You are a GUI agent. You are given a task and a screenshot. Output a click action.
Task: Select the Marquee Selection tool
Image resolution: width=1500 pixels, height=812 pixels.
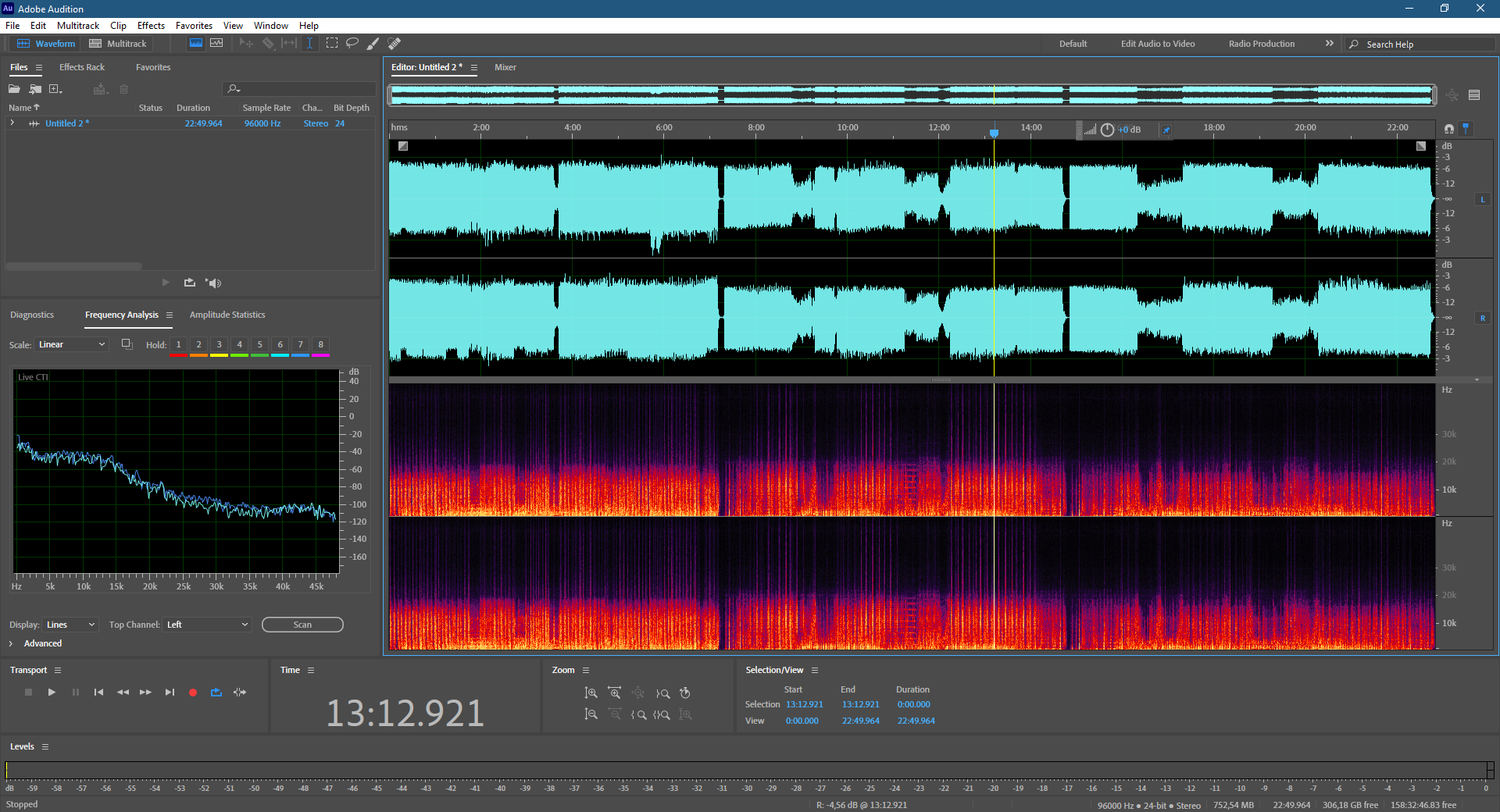click(332, 44)
